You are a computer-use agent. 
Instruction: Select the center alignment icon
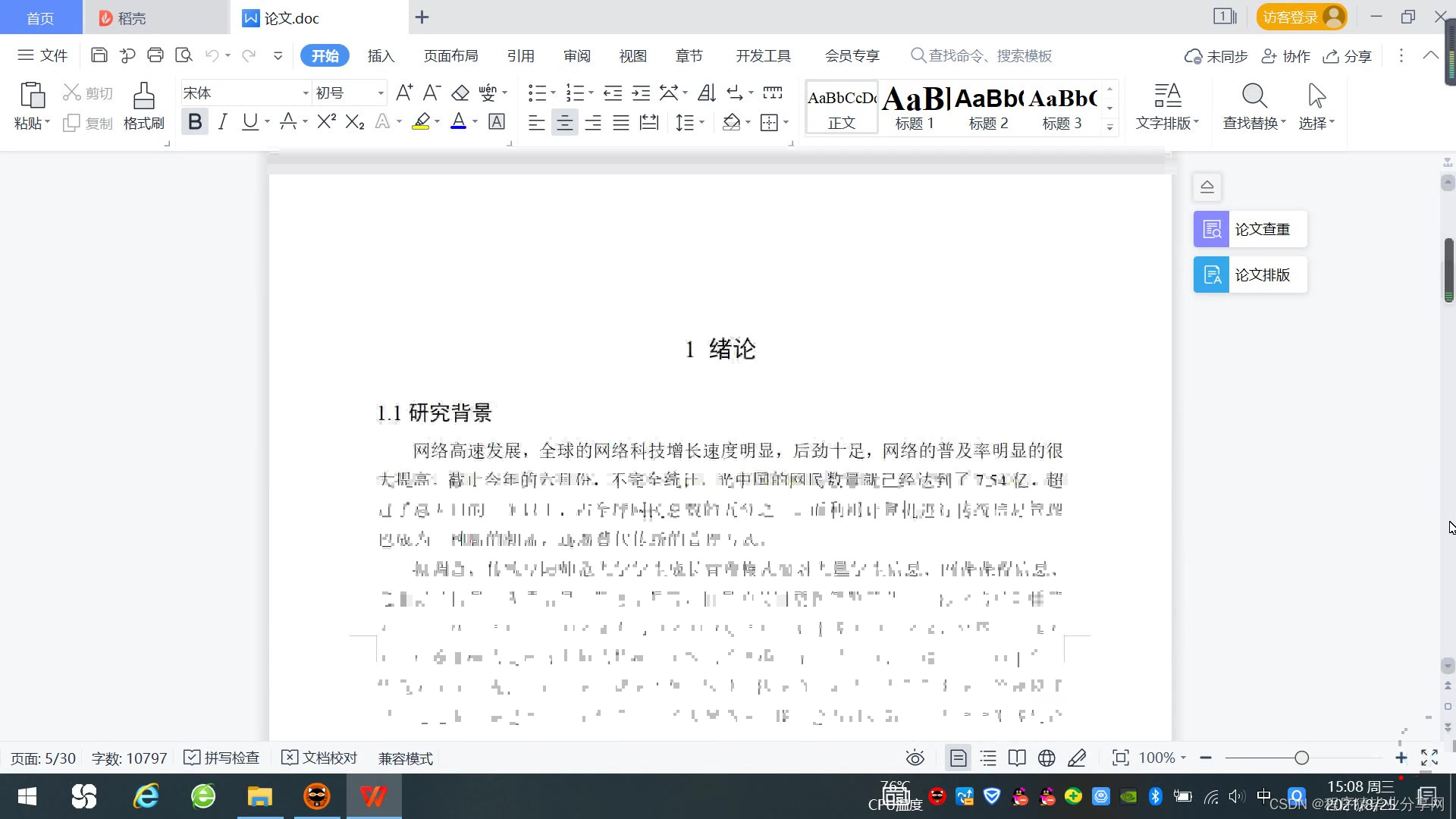tap(564, 123)
